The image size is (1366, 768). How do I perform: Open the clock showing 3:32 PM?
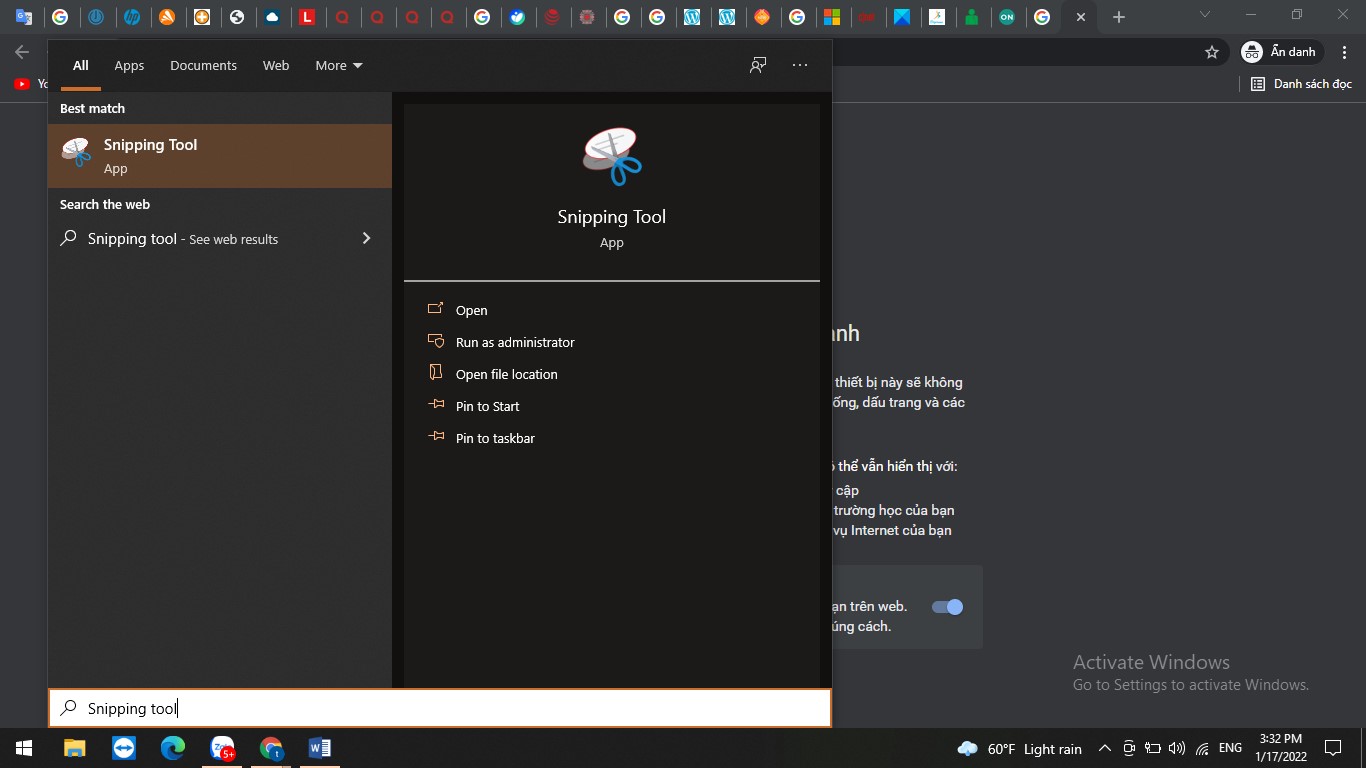click(1280, 748)
